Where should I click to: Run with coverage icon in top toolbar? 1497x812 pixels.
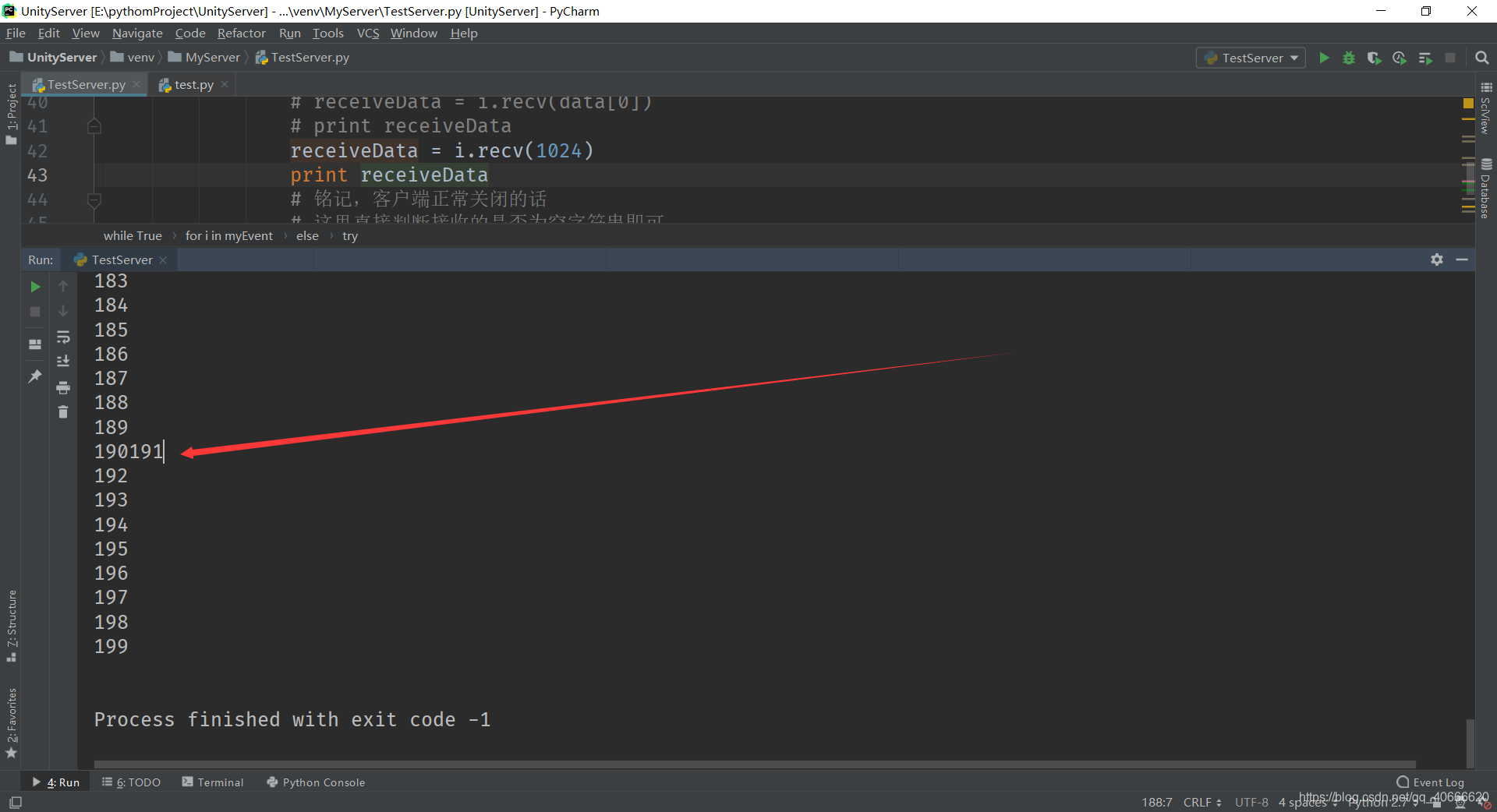[x=1375, y=58]
